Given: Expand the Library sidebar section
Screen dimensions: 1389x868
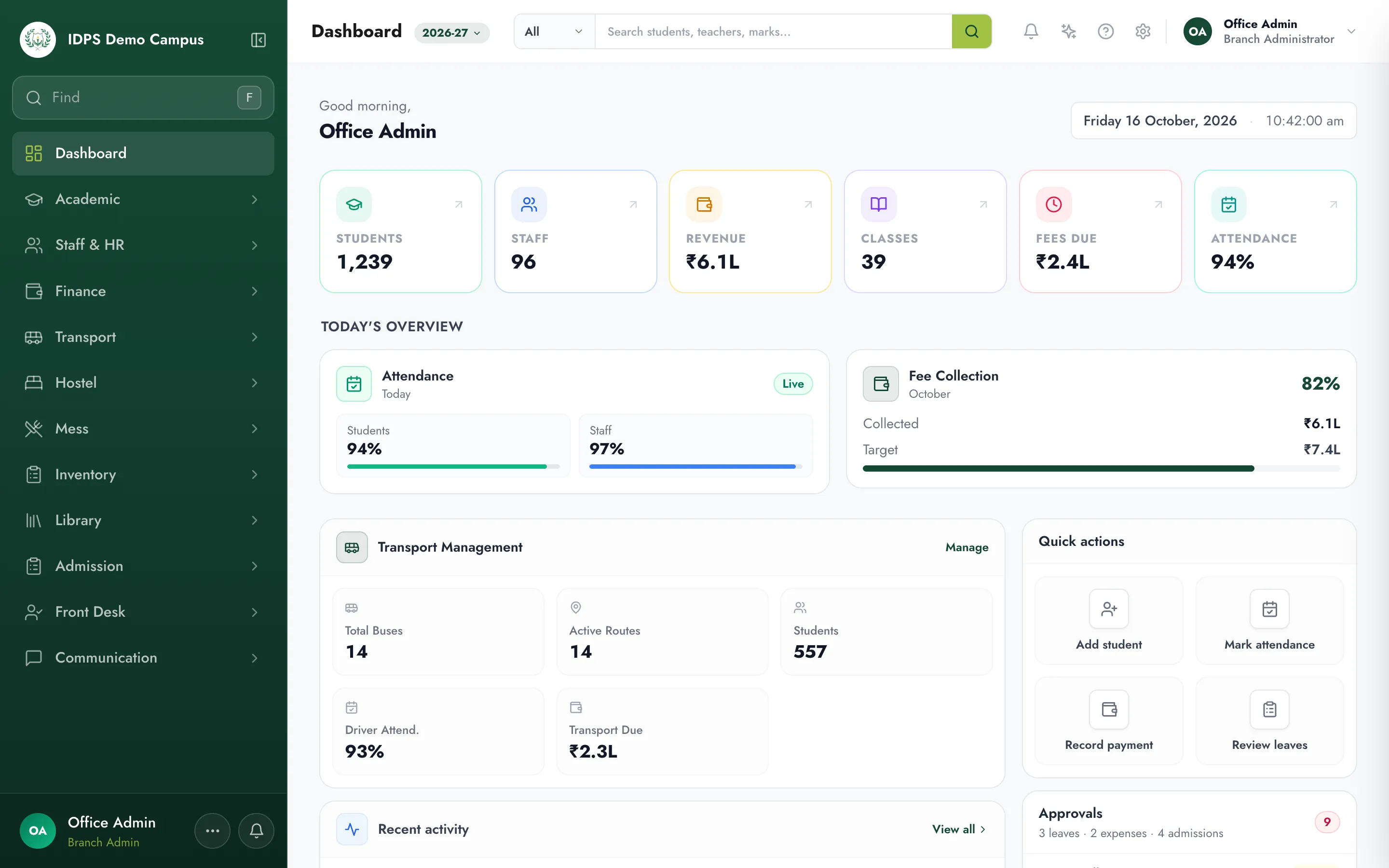Looking at the screenshot, I should [x=143, y=520].
